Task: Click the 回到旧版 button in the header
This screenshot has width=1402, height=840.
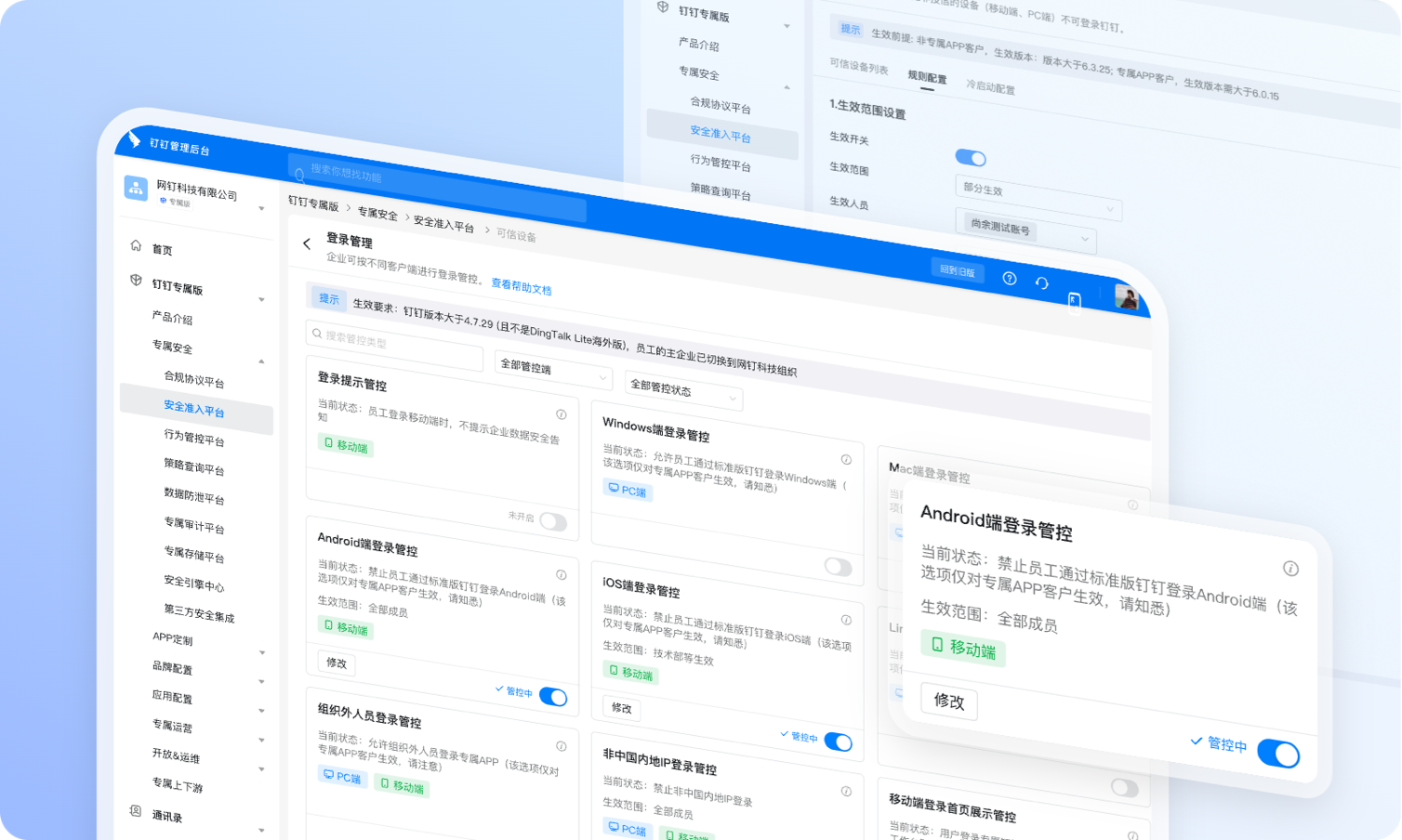Action: pos(958,270)
